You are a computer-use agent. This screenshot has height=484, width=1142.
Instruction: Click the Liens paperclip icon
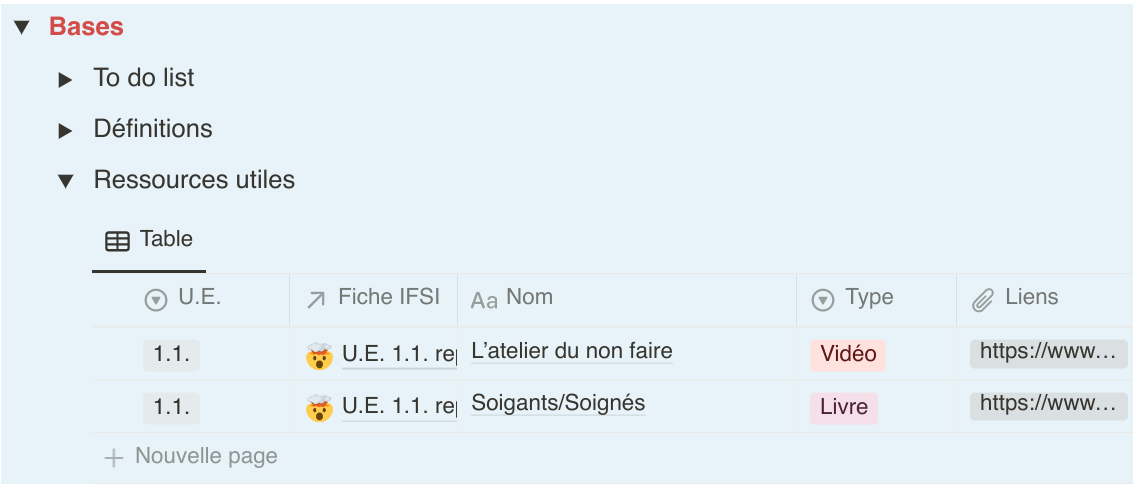983,299
